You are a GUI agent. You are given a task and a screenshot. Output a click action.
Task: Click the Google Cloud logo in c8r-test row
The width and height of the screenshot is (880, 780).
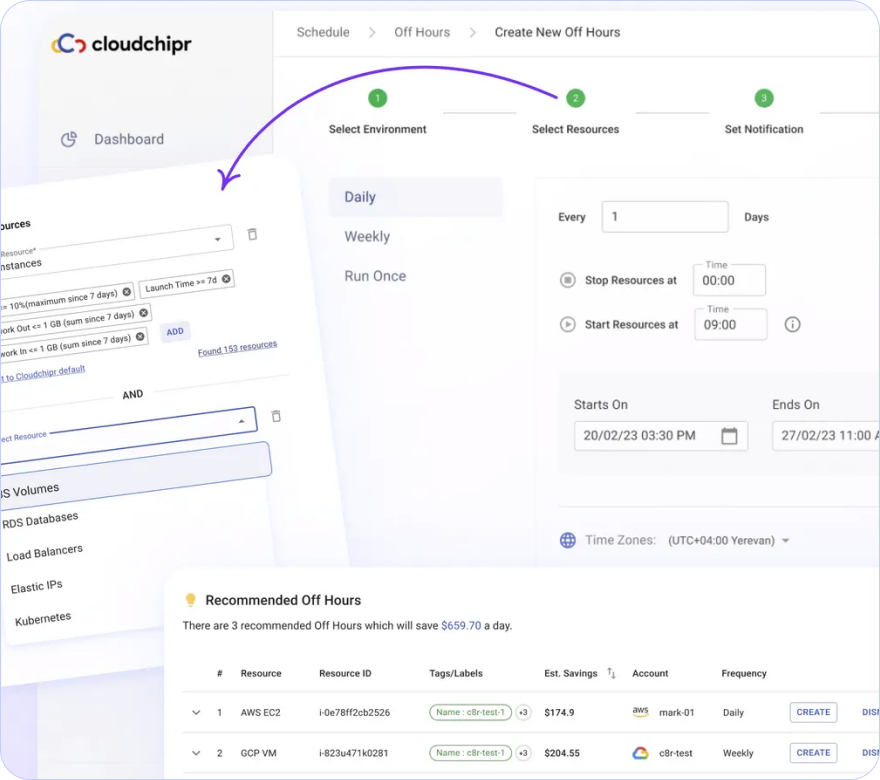coord(640,753)
